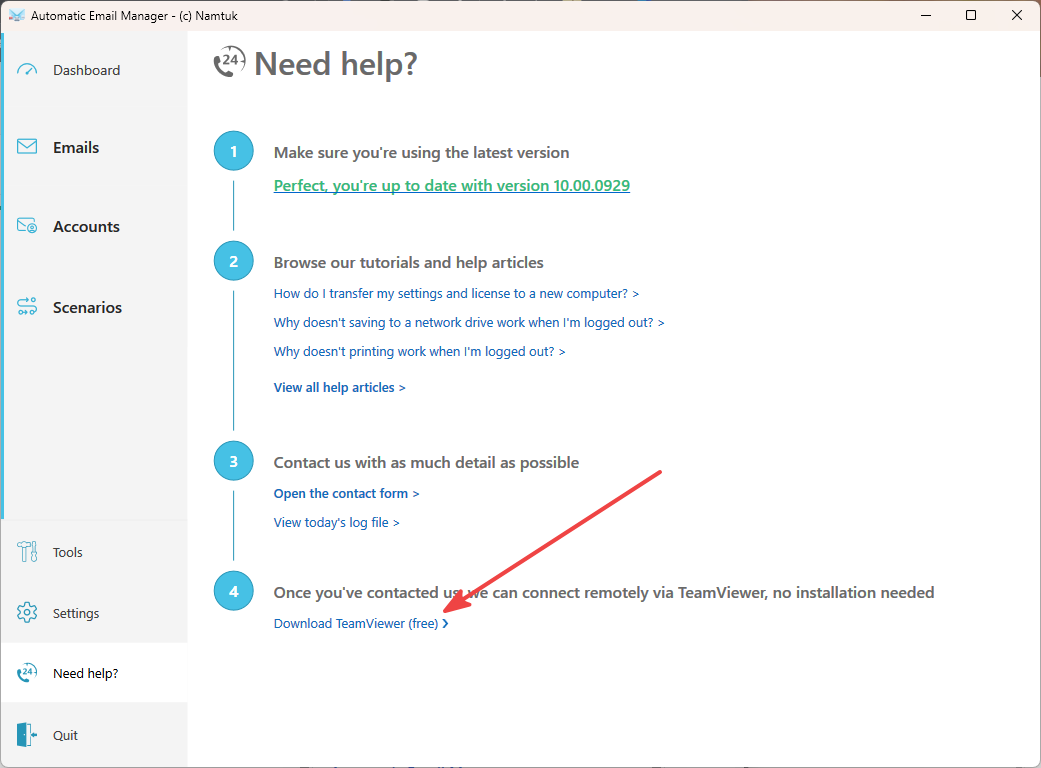Click the Dashboard gauge icon in sidebar
Screen dimensions: 1041x768
click(x=27, y=70)
